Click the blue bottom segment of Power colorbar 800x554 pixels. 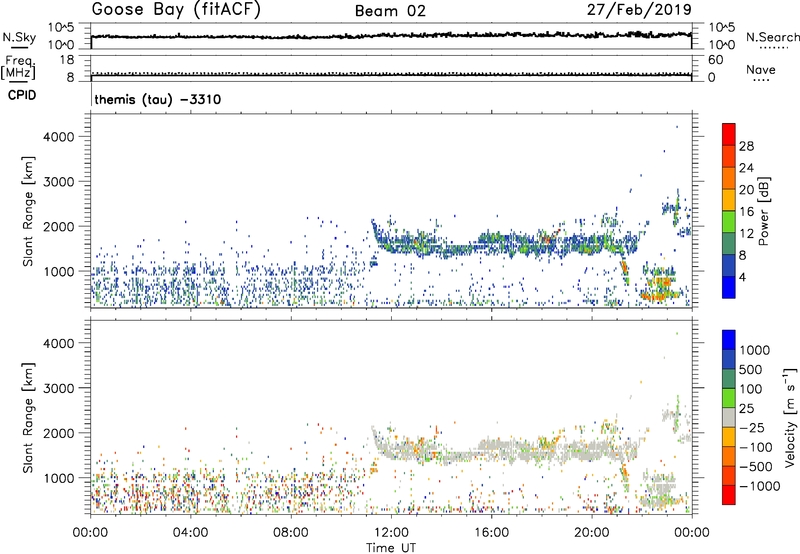click(729, 287)
